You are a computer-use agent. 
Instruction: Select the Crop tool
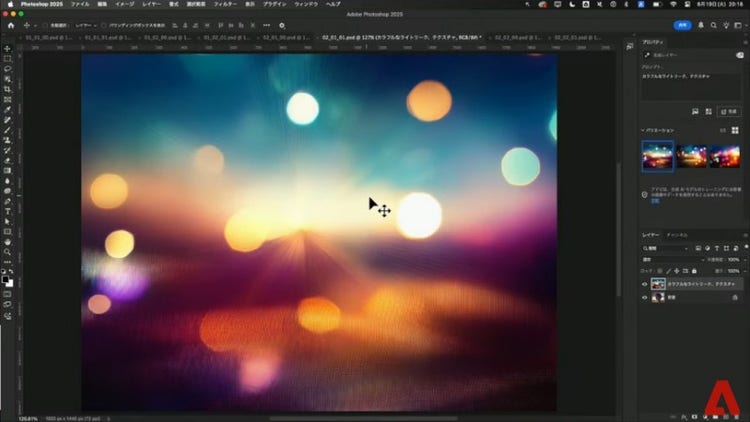7,89
